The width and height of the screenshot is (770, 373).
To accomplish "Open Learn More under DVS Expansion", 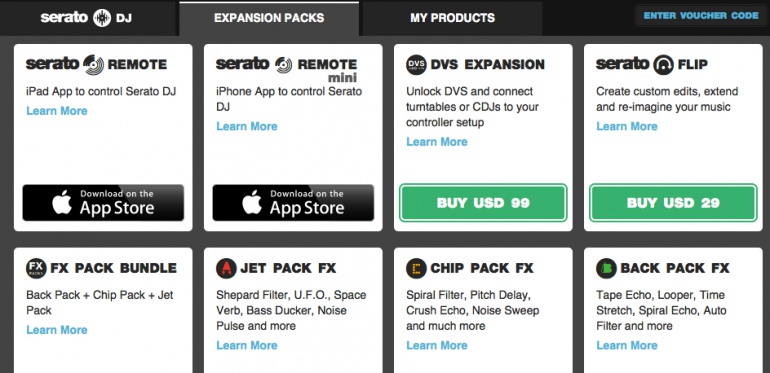I will pyautogui.click(x=437, y=142).
